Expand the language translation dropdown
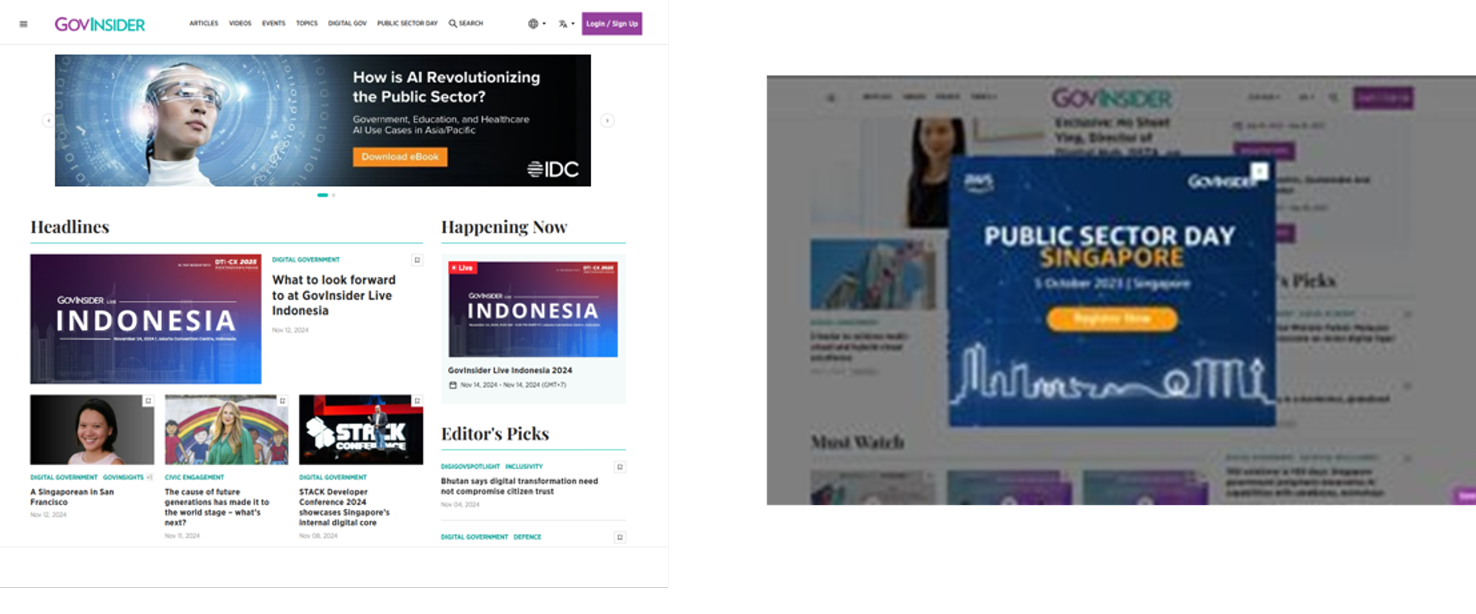Screen dimensions: 1476x614 (x=566, y=24)
